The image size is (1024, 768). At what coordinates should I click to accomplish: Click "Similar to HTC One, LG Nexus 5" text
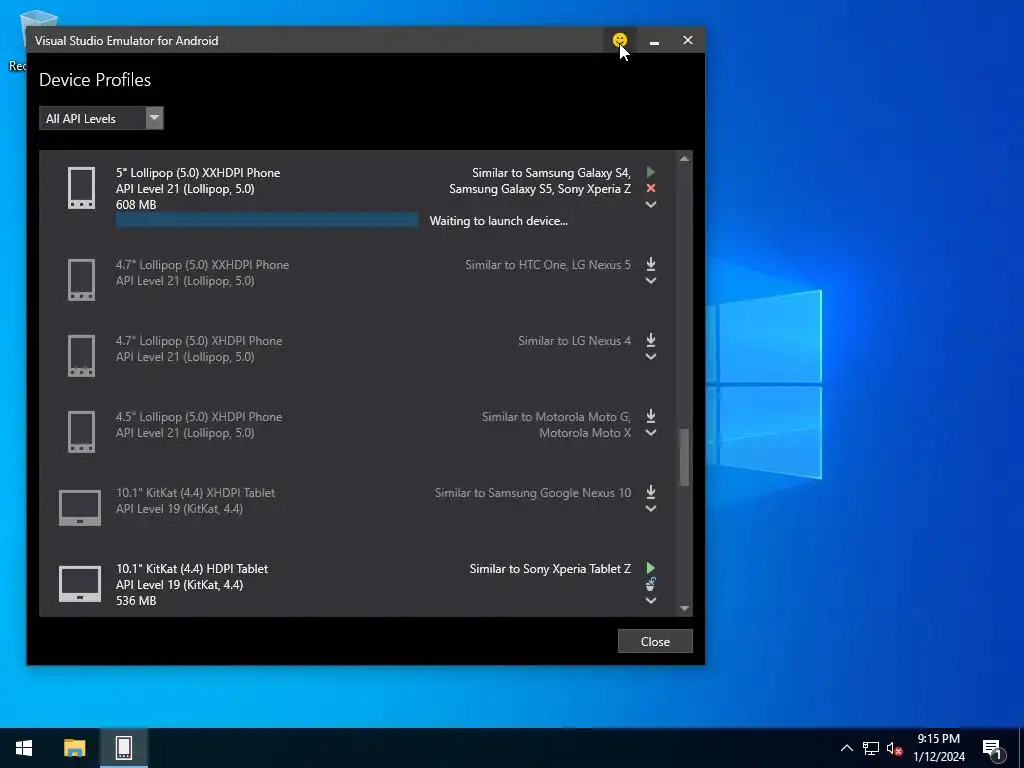tap(548, 265)
